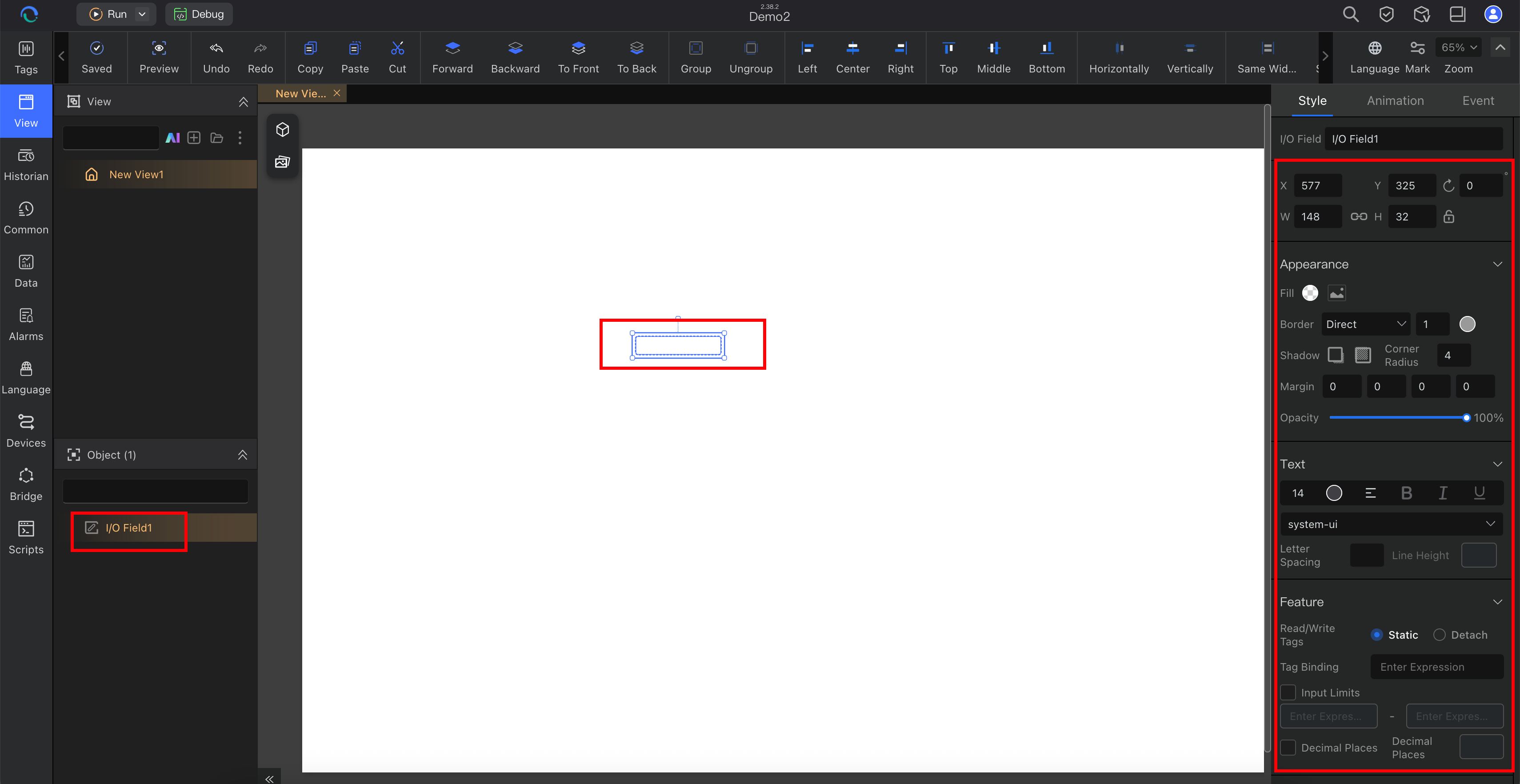Click the Ungroup icon
The height and width of the screenshot is (784, 1520).
point(751,48)
